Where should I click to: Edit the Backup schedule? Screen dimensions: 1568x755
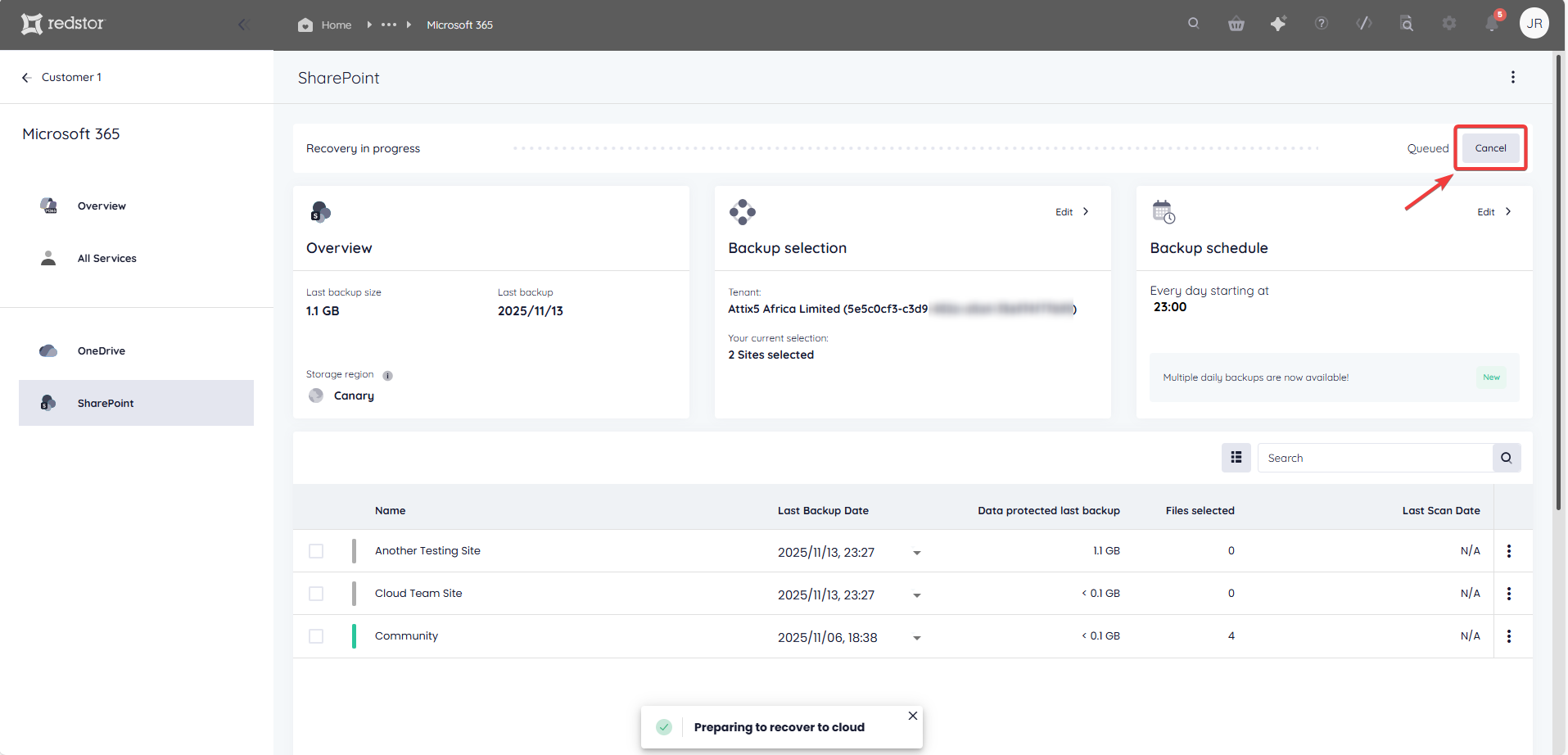pyautogui.click(x=1494, y=212)
